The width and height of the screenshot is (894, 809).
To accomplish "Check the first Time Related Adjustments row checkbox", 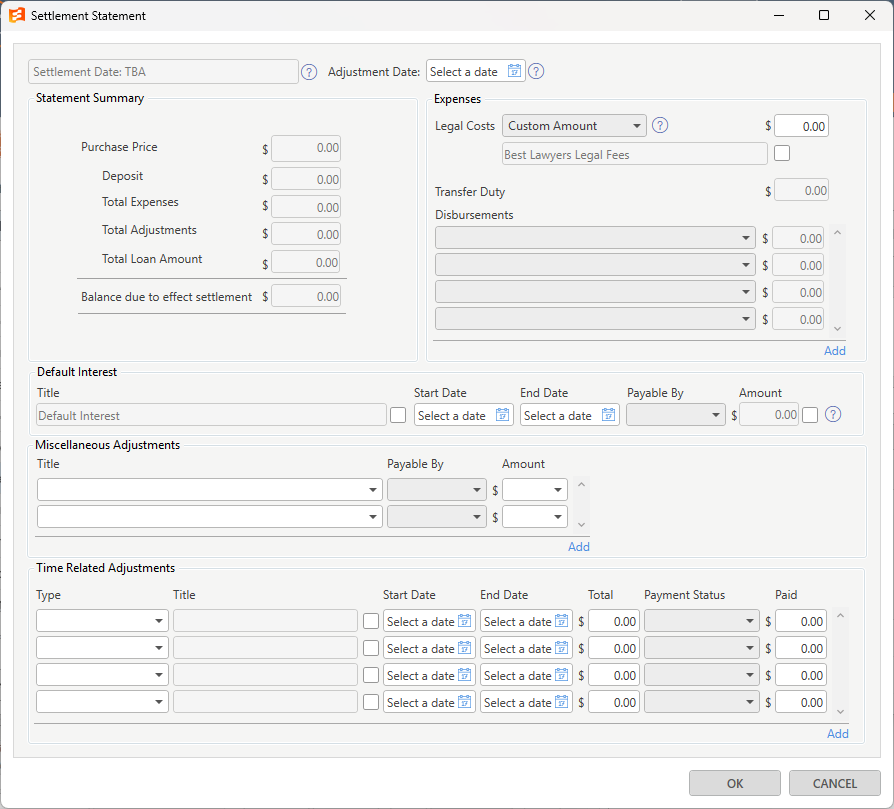I will tap(371, 621).
